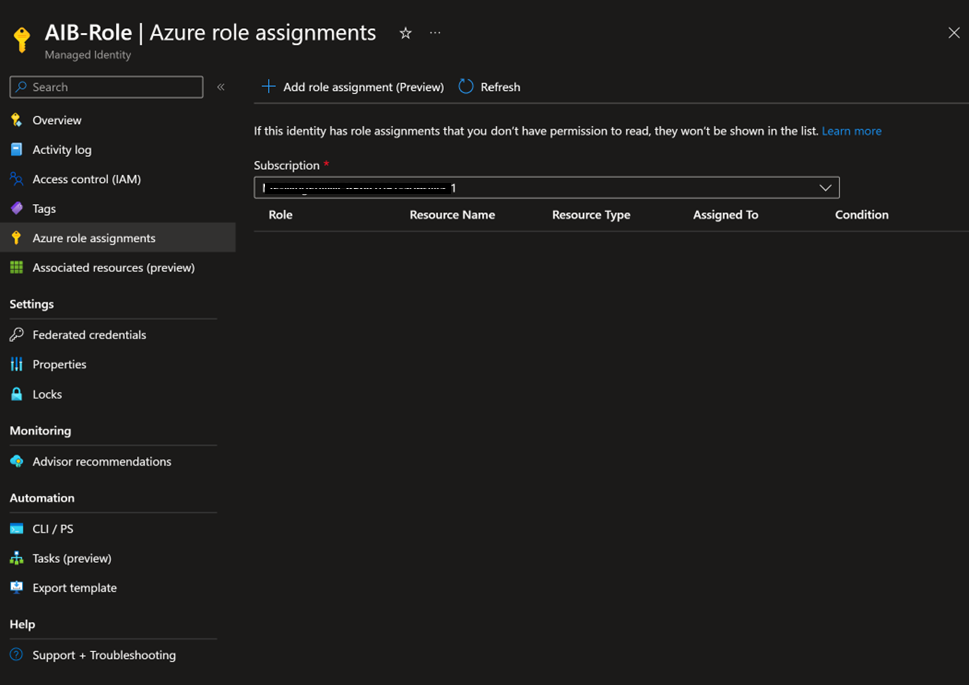Click Add role assignment (Preview) label
This screenshot has width=969, height=685.
[x=363, y=87]
